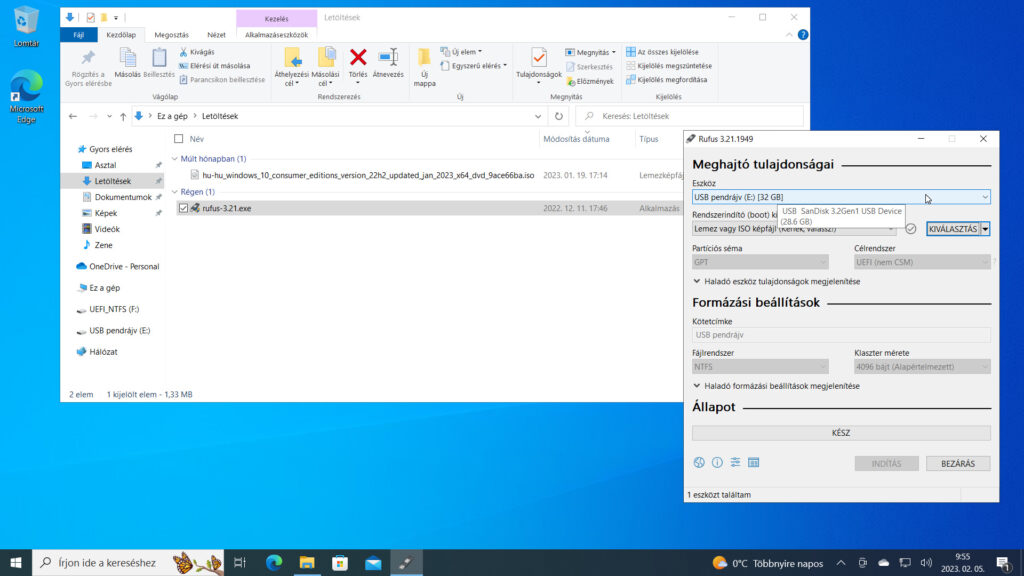Sort by Módosítás dátuma column
1024x576 pixels.
point(576,139)
